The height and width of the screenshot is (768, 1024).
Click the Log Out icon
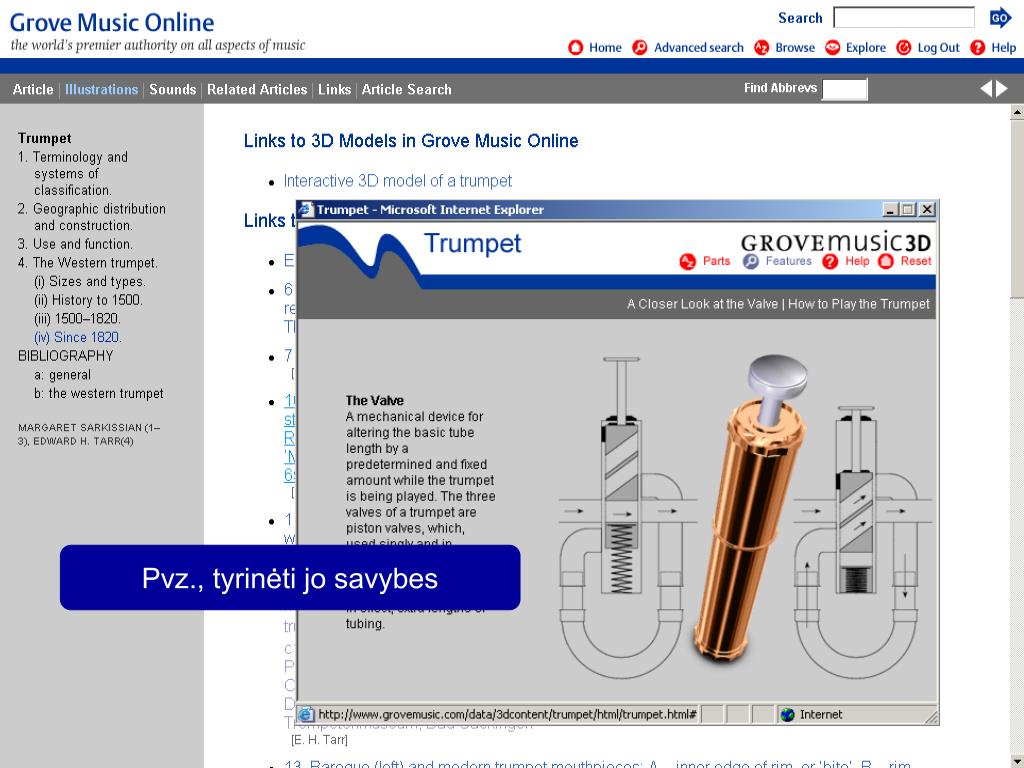[x=903, y=48]
